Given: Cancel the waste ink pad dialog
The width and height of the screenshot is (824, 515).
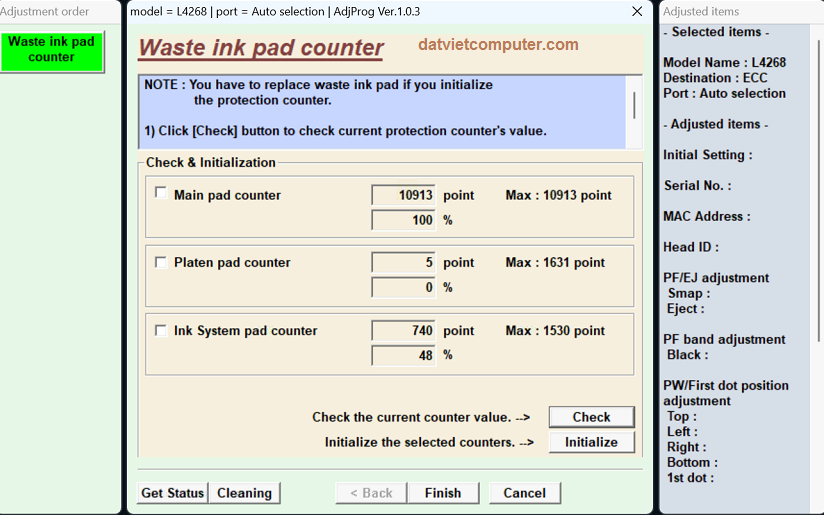Looking at the screenshot, I should coord(524,493).
